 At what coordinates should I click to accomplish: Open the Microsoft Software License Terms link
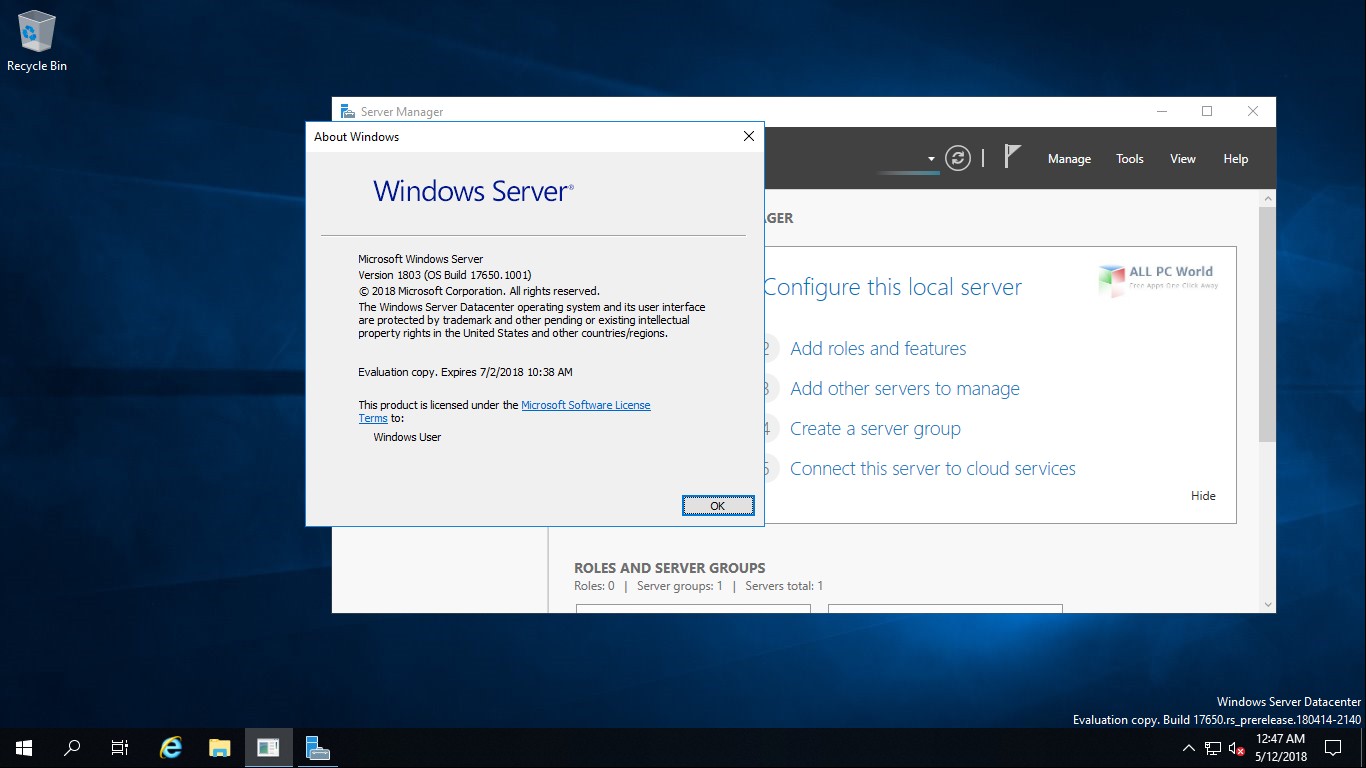(586, 405)
